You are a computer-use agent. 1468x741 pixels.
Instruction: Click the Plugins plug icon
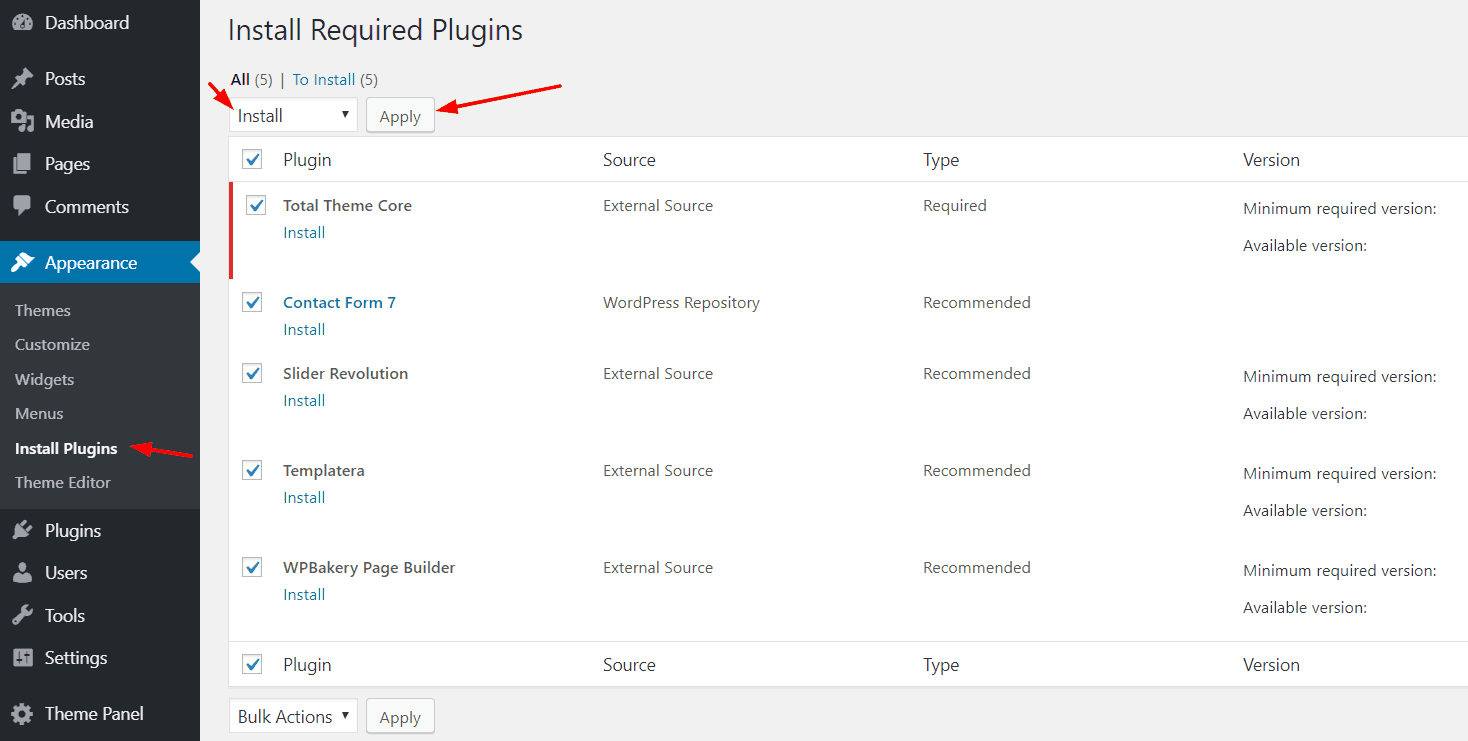click(x=22, y=531)
